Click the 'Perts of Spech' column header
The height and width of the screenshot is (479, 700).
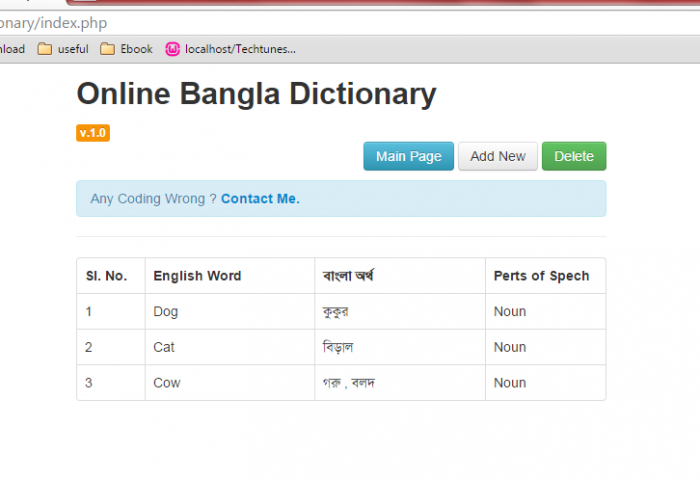click(x=541, y=276)
